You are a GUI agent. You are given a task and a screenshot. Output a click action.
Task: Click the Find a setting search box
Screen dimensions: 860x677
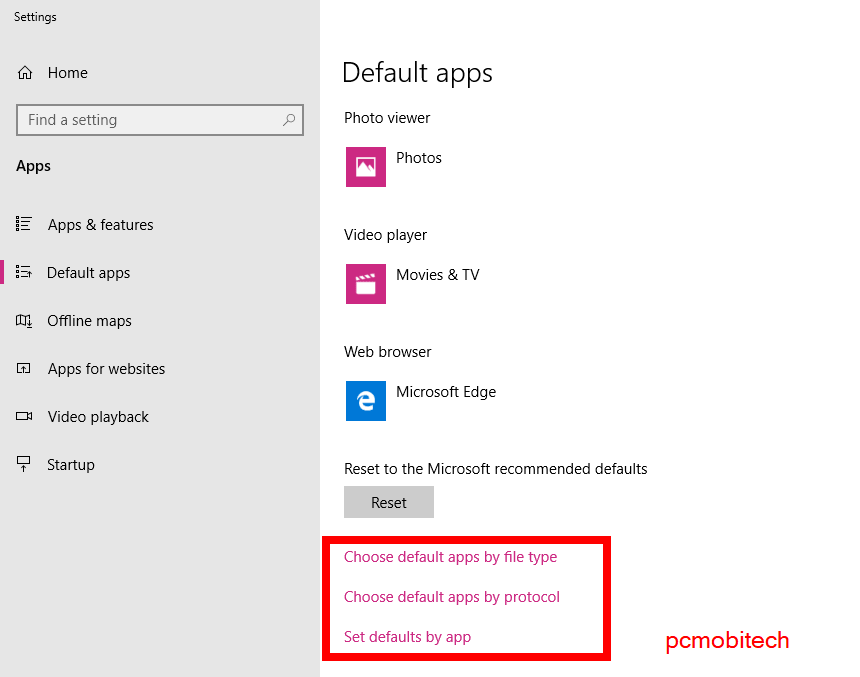pos(160,120)
